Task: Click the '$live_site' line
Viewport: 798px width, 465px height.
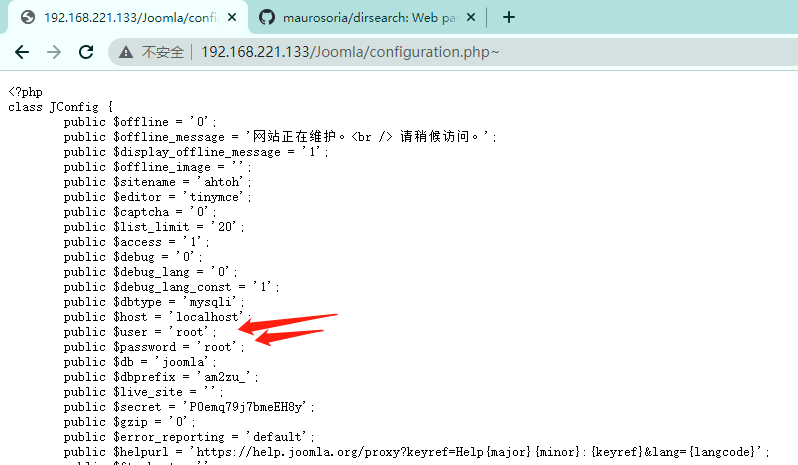Action: (x=144, y=392)
